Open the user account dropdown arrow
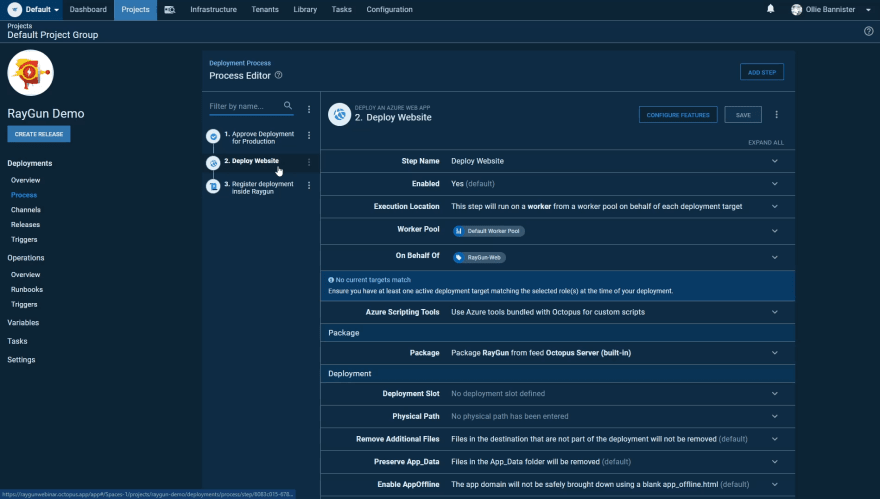 coord(868,10)
